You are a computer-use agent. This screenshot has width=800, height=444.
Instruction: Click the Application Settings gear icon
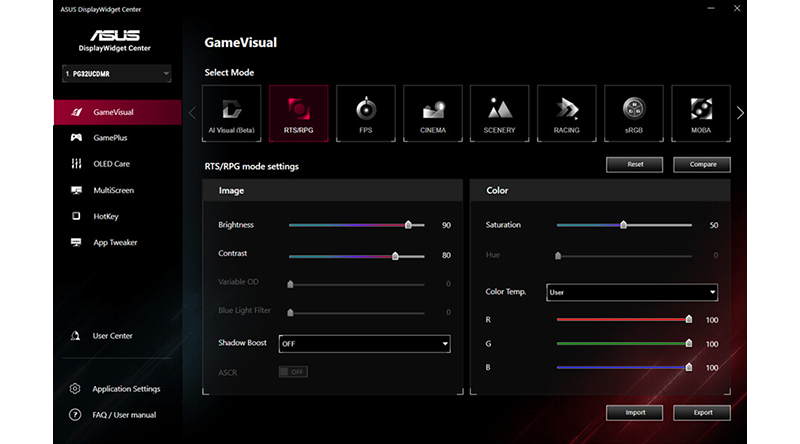75,388
